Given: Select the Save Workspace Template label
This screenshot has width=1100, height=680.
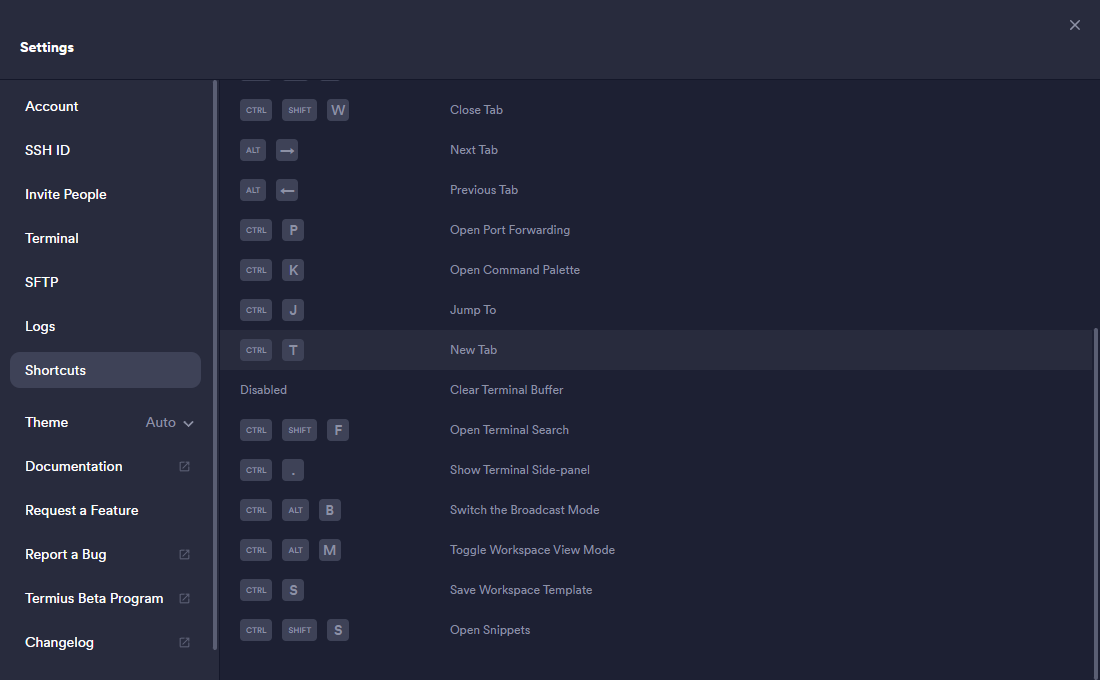Looking at the screenshot, I should point(521,590).
